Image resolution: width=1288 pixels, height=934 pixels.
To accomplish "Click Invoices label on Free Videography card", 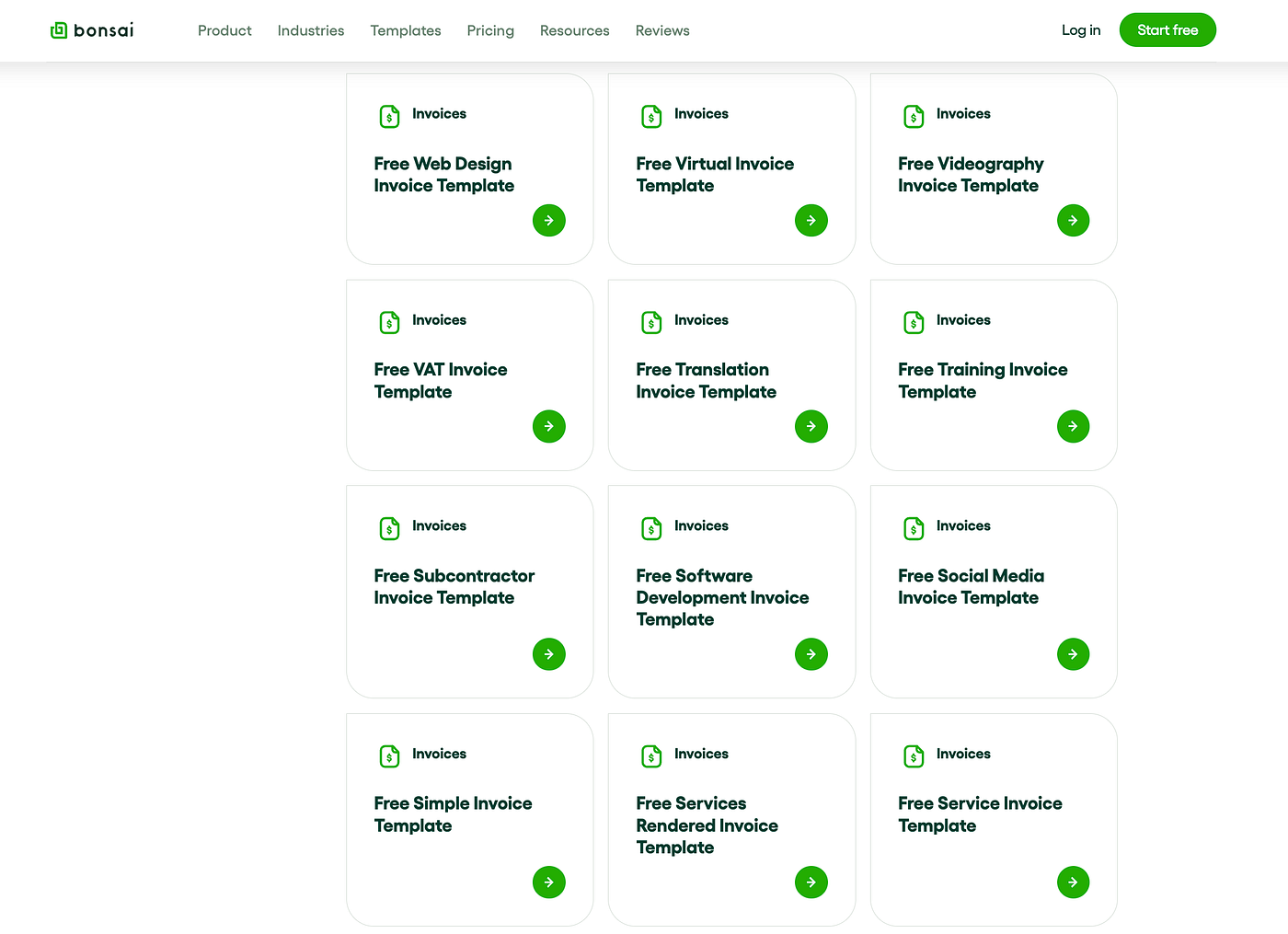I will click(963, 114).
